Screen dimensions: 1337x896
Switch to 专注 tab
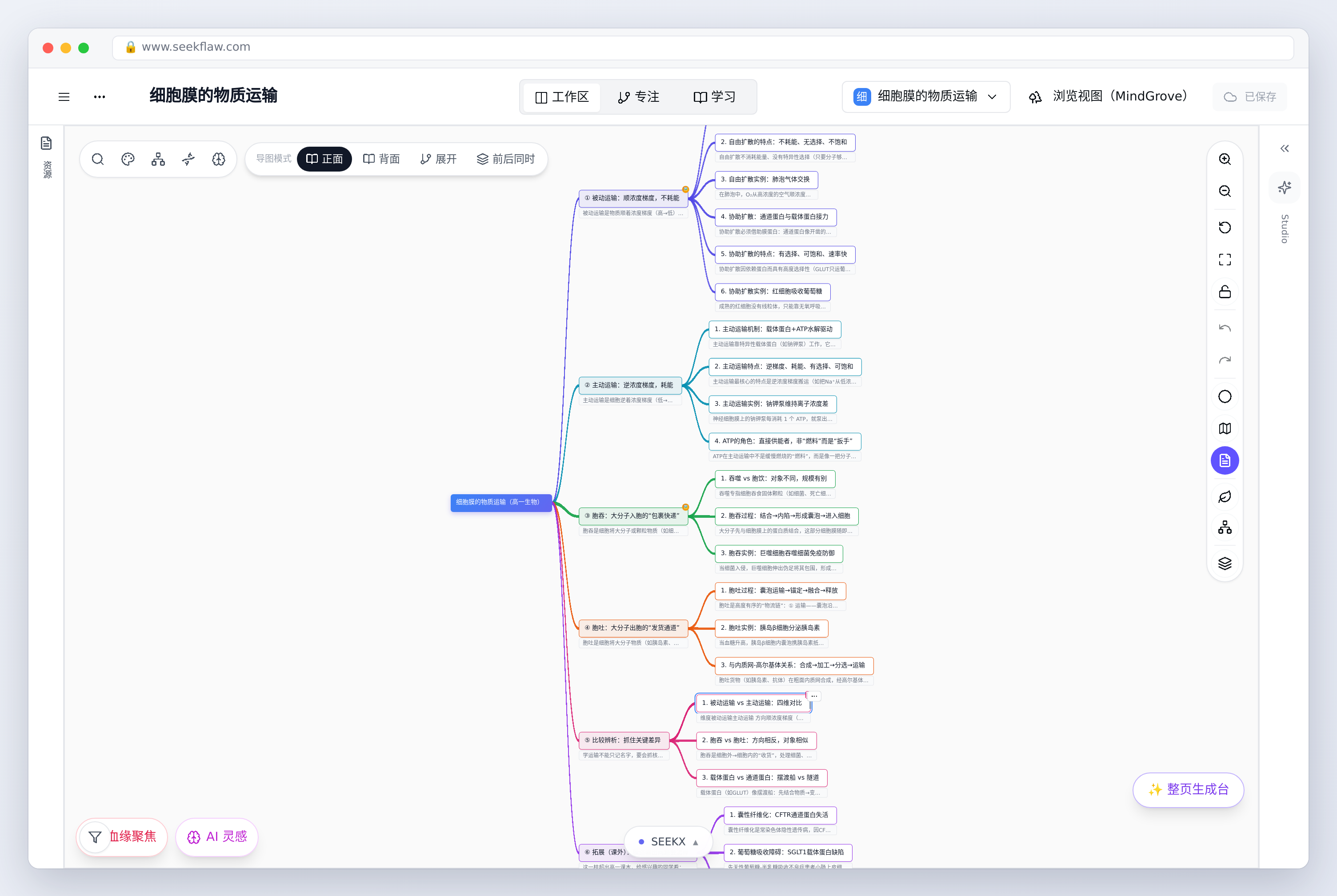(x=638, y=97)
